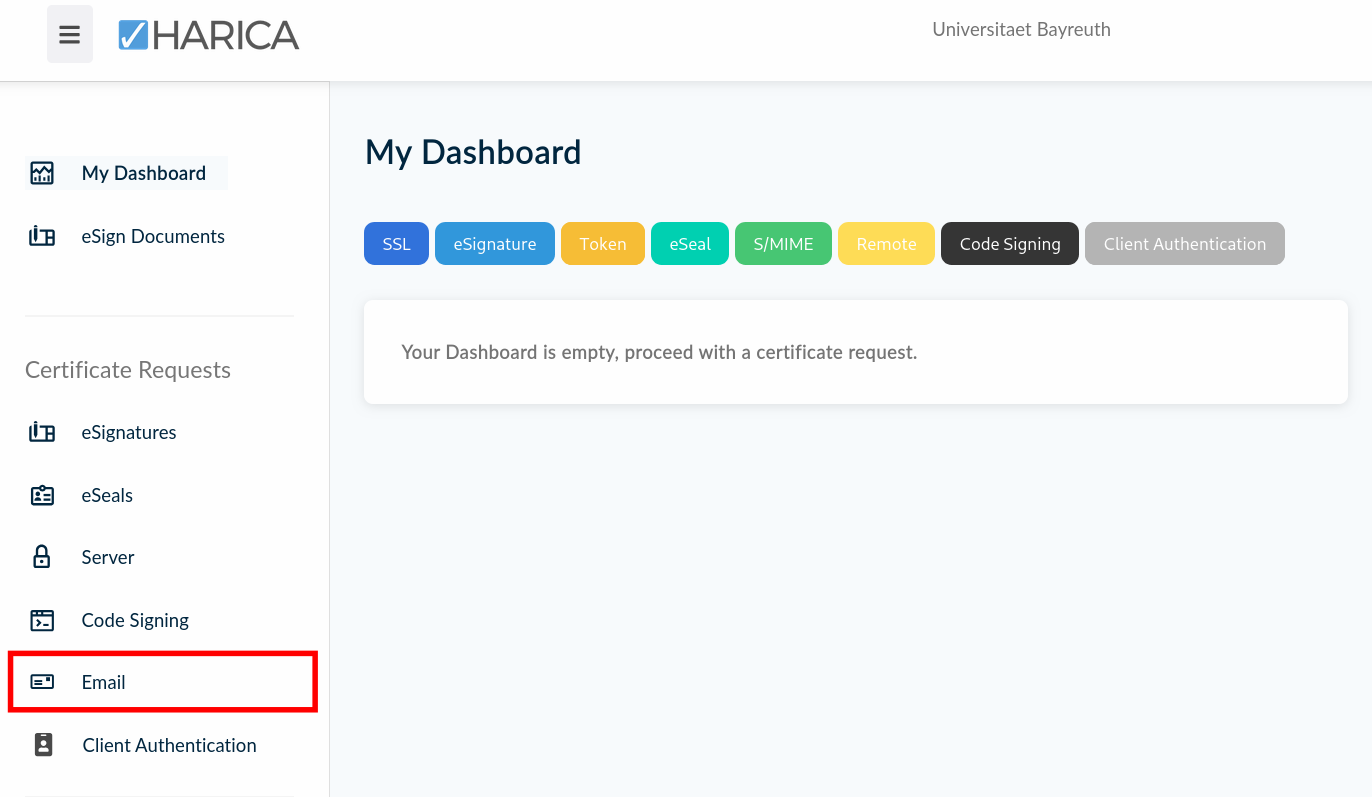Show Token certificates on dashboard
The width and height of the screenshot is (1372, 797).
point(603,244)
